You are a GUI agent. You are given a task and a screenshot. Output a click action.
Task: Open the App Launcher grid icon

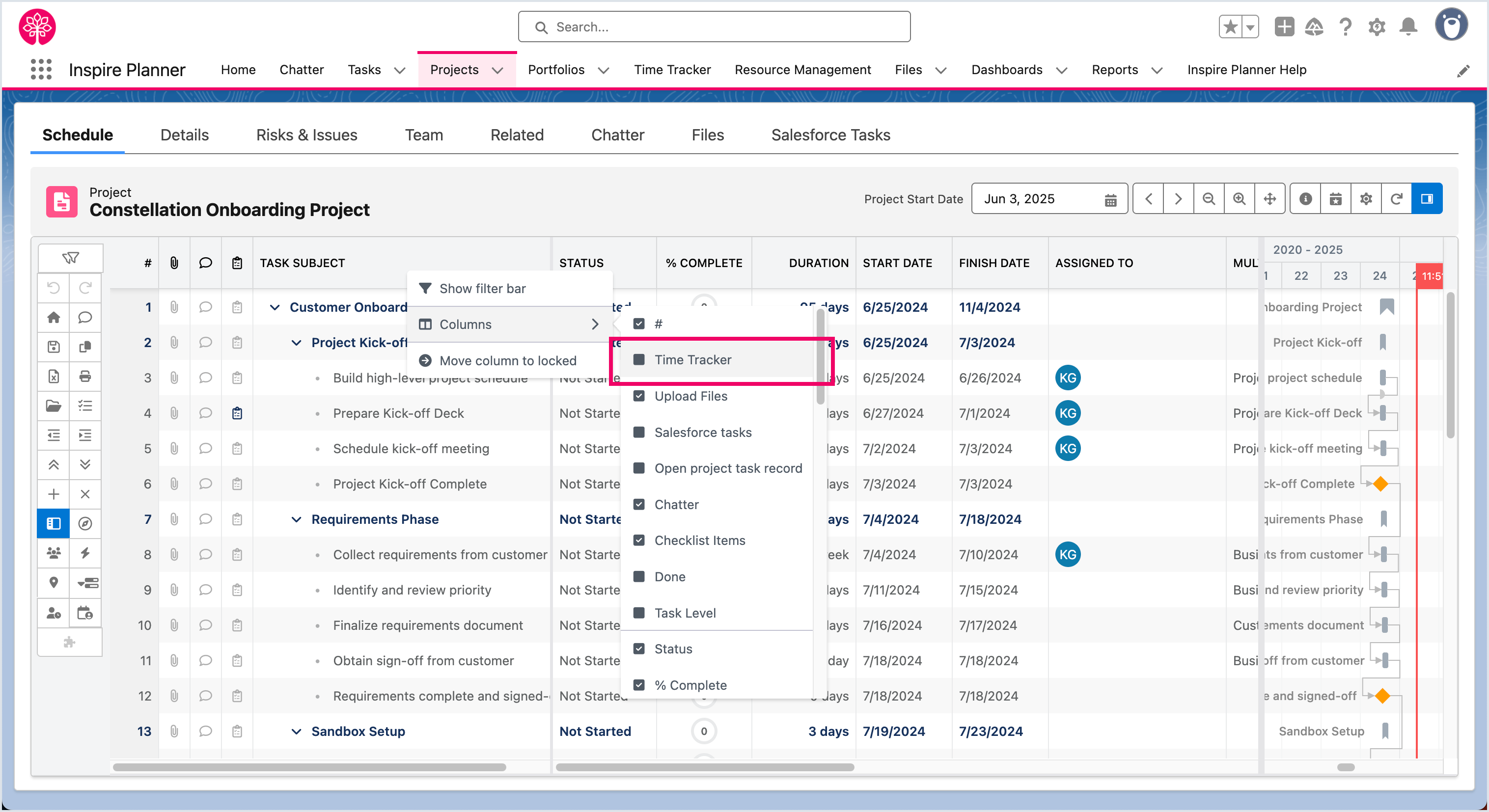[x=41, y=69]
